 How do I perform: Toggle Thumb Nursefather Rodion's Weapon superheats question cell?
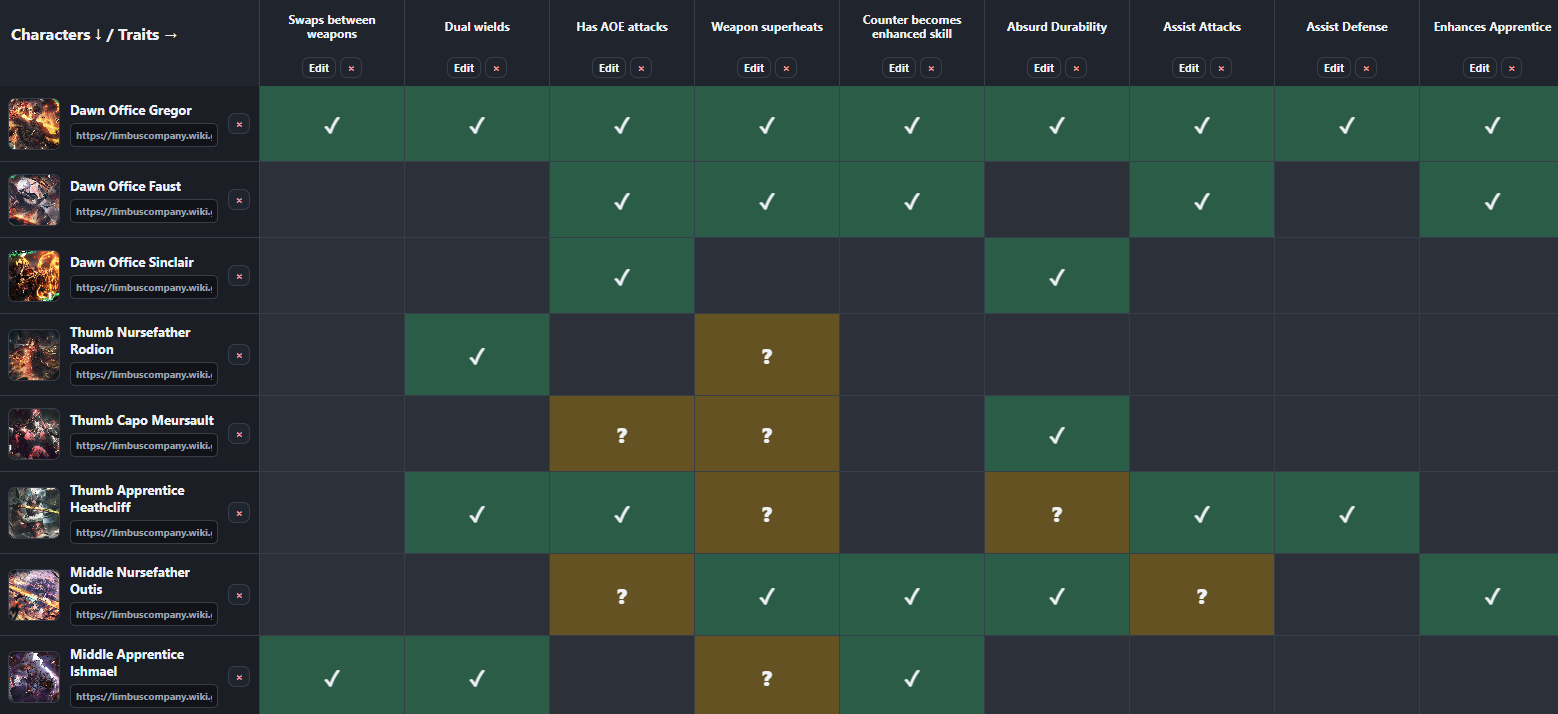point(767,355)
